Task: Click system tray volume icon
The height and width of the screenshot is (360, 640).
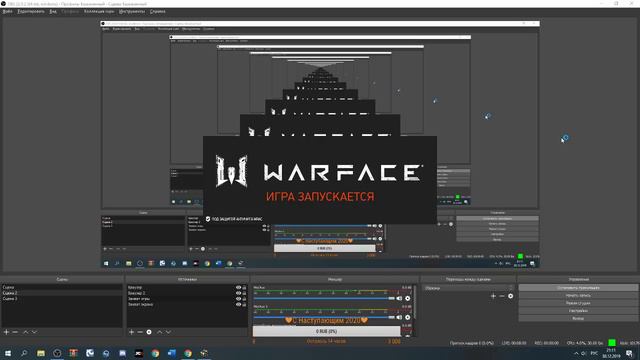Action: (584, 353)
